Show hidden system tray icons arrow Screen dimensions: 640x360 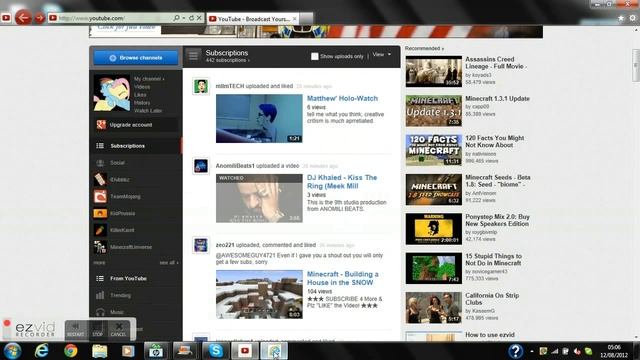532,351
